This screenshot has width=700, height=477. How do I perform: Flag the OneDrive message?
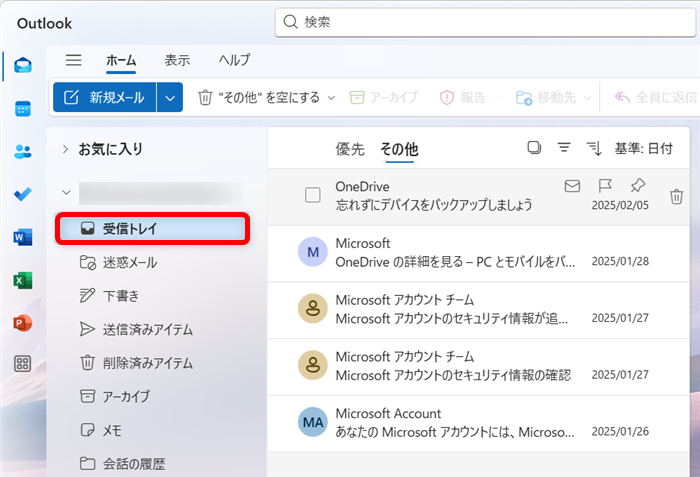tap(605, 186)
